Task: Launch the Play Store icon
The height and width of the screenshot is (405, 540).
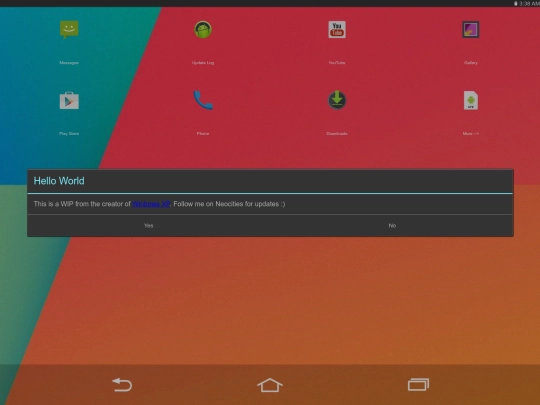Action: (69, 101)
